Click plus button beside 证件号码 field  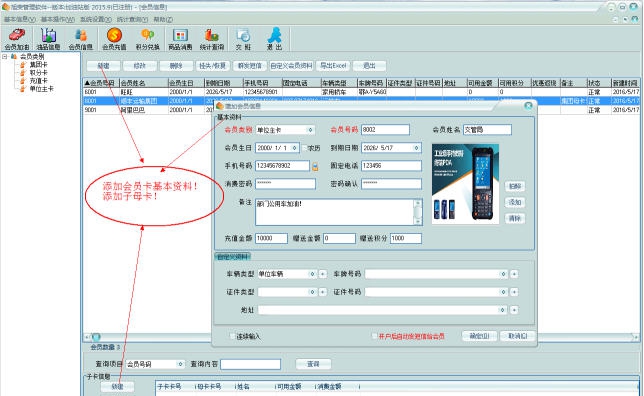point(514,292)
